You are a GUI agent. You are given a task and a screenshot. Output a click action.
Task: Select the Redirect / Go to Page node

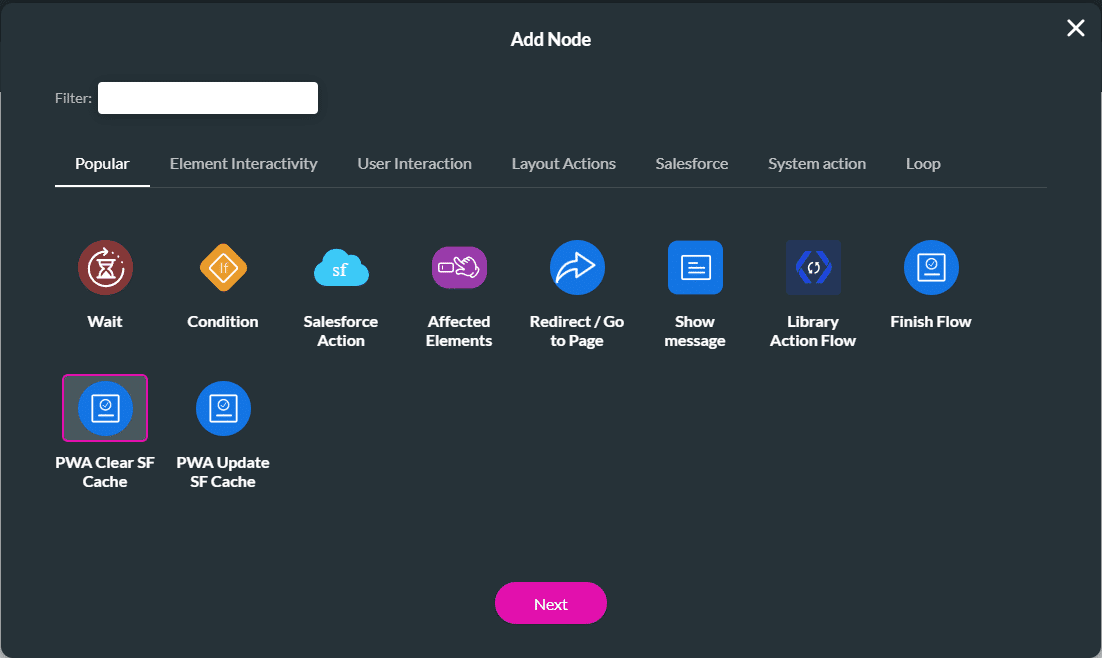click(576, 267)
